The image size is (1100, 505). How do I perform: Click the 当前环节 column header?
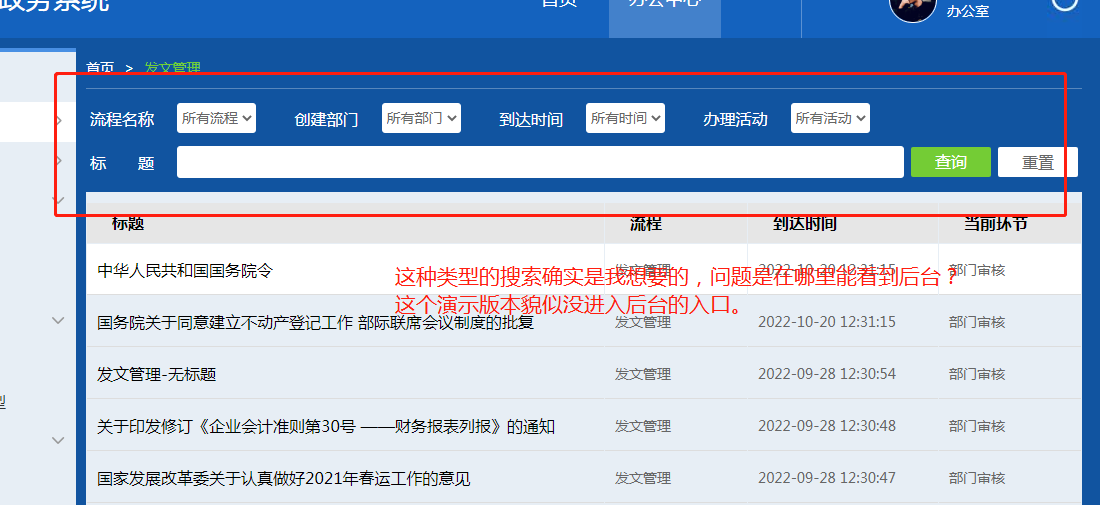tap(995, 223)
